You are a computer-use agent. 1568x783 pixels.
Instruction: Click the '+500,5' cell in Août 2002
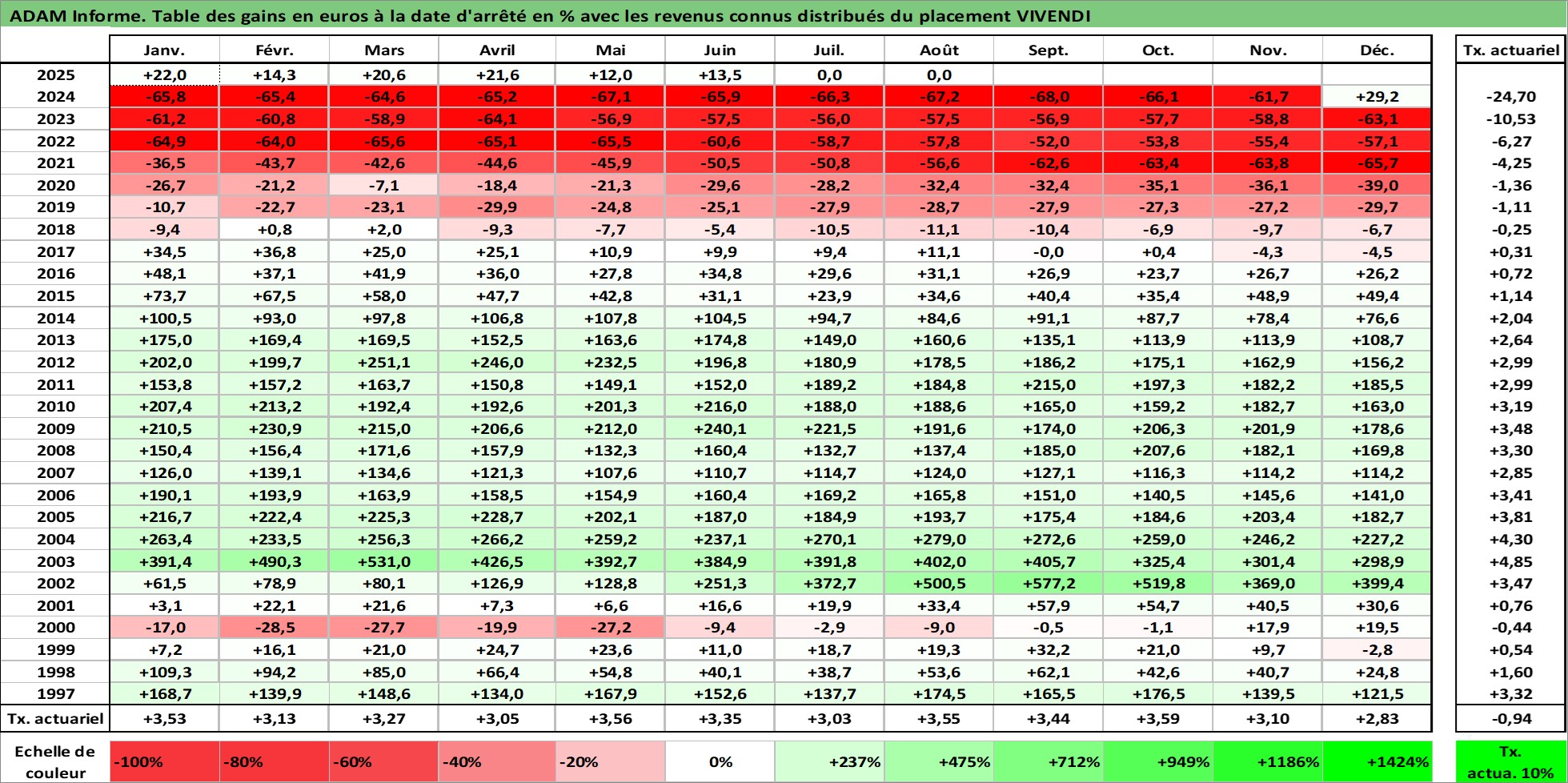click(x=939, y=584)
